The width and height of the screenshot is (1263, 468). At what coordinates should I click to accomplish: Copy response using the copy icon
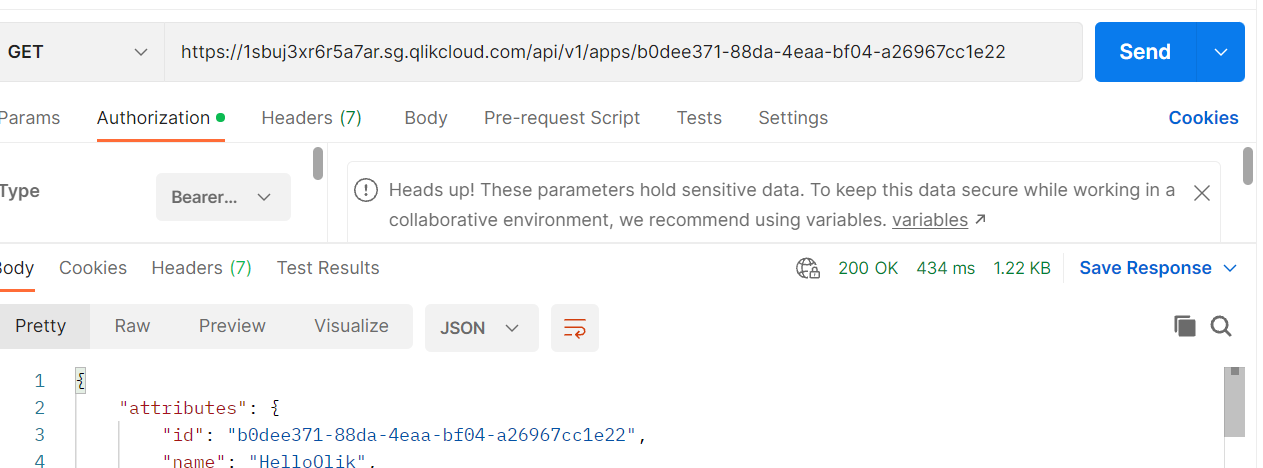(x=1185, y=326)
